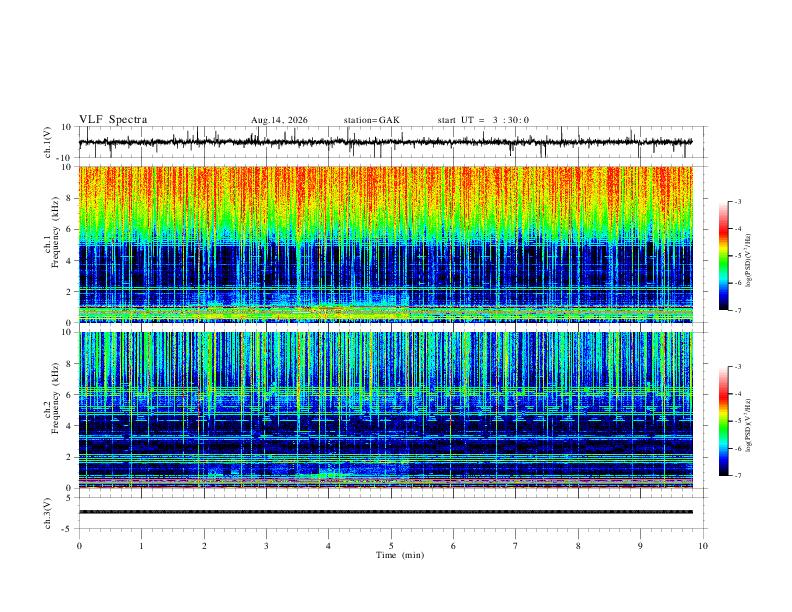Click the 7 minute tick label
Image resolution: width=792 pixels, height=612 pixels.
point(516,546)
